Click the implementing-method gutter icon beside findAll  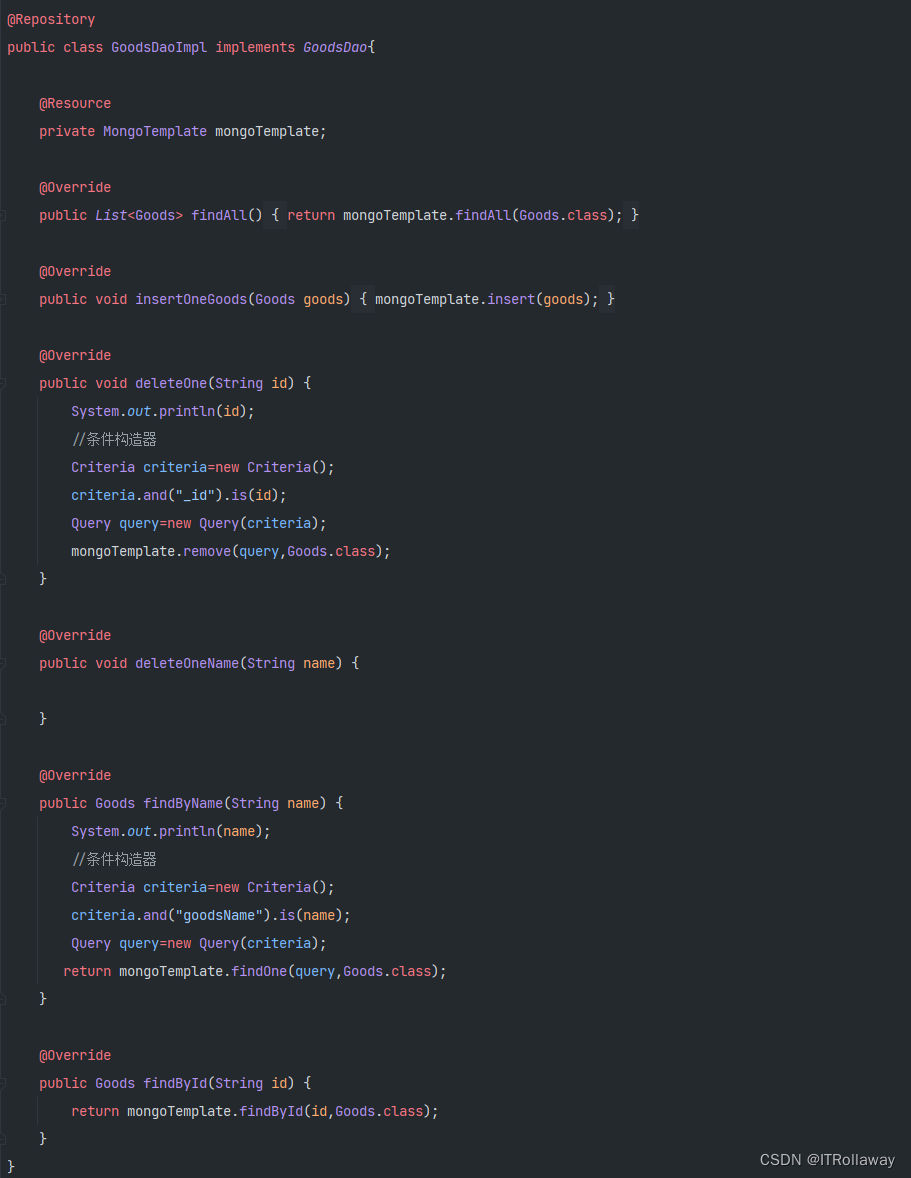[5, 215]
